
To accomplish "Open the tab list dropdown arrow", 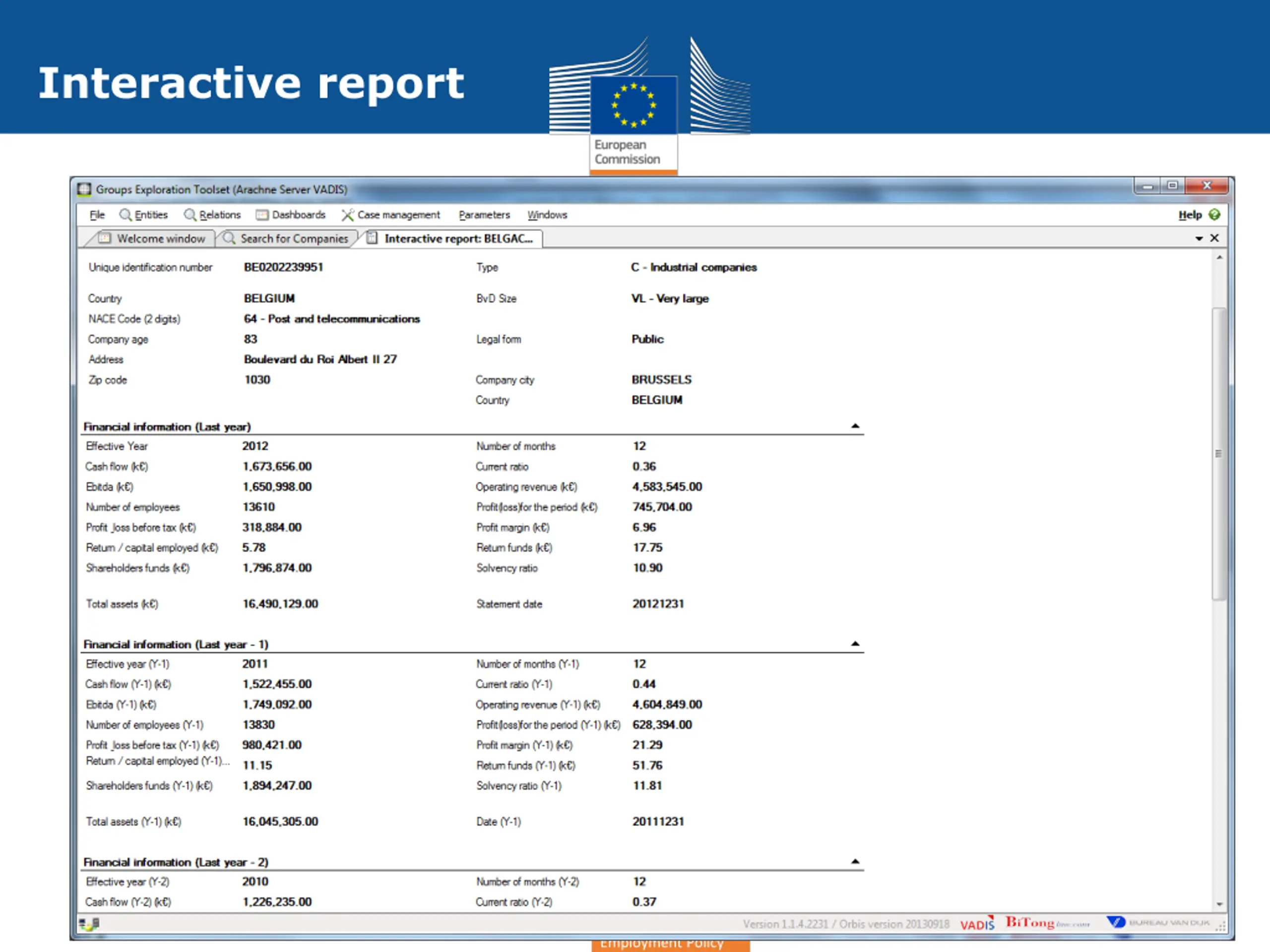I will click(1199, 238).
